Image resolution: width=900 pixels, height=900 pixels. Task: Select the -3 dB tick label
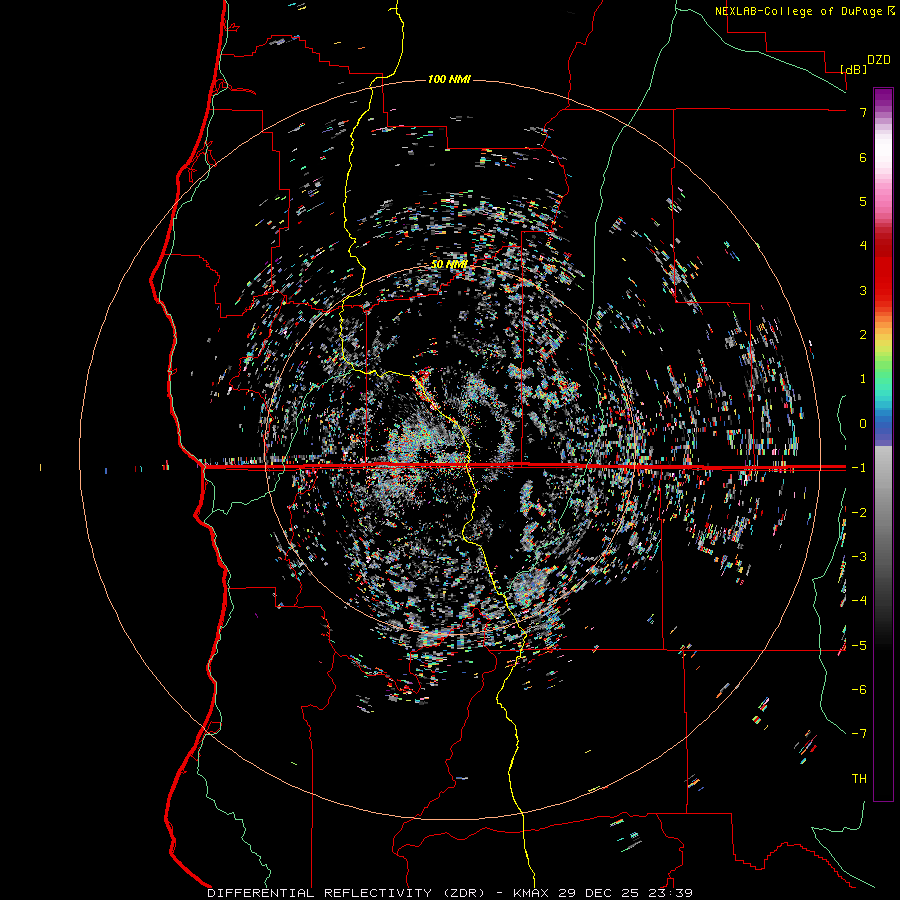(859, 557)
